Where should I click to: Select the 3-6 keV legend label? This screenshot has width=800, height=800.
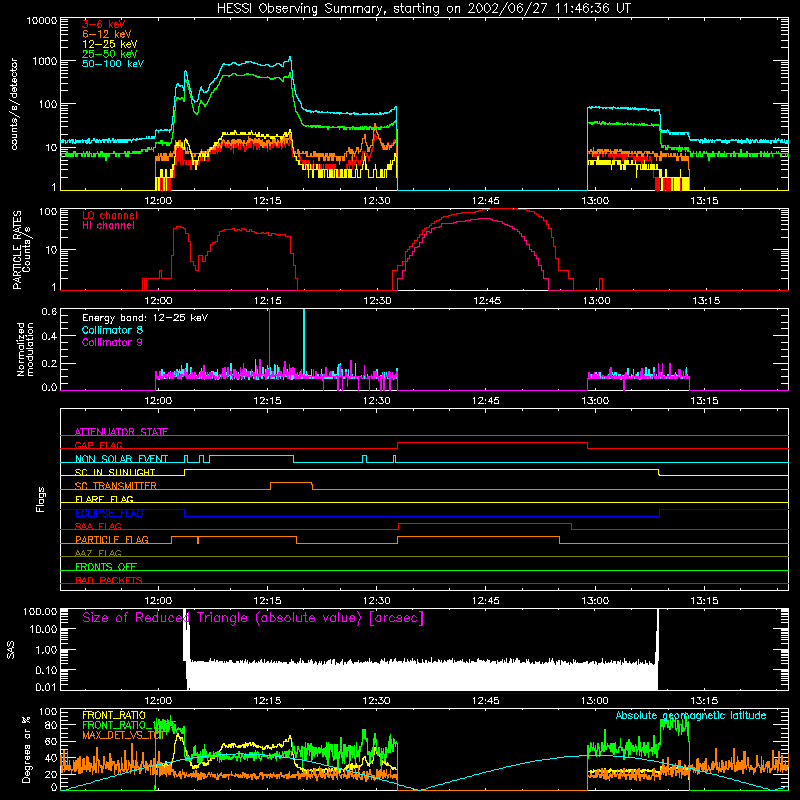[x=104, y=24]
